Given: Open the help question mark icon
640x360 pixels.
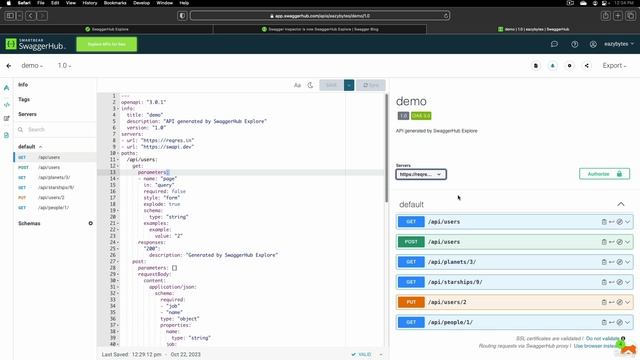Looking at the screenshot, I should coord(575,44).
